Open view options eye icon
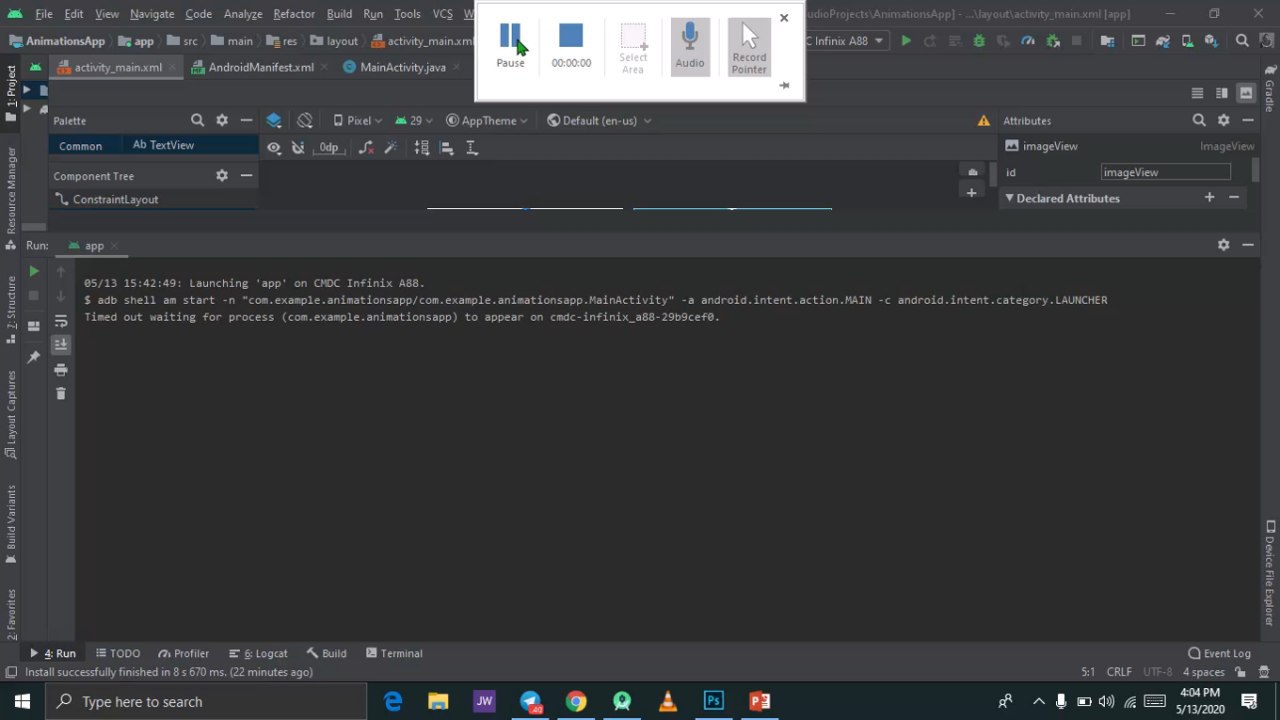The width and height of the screenshot is (1280, 720). [274, 148]
